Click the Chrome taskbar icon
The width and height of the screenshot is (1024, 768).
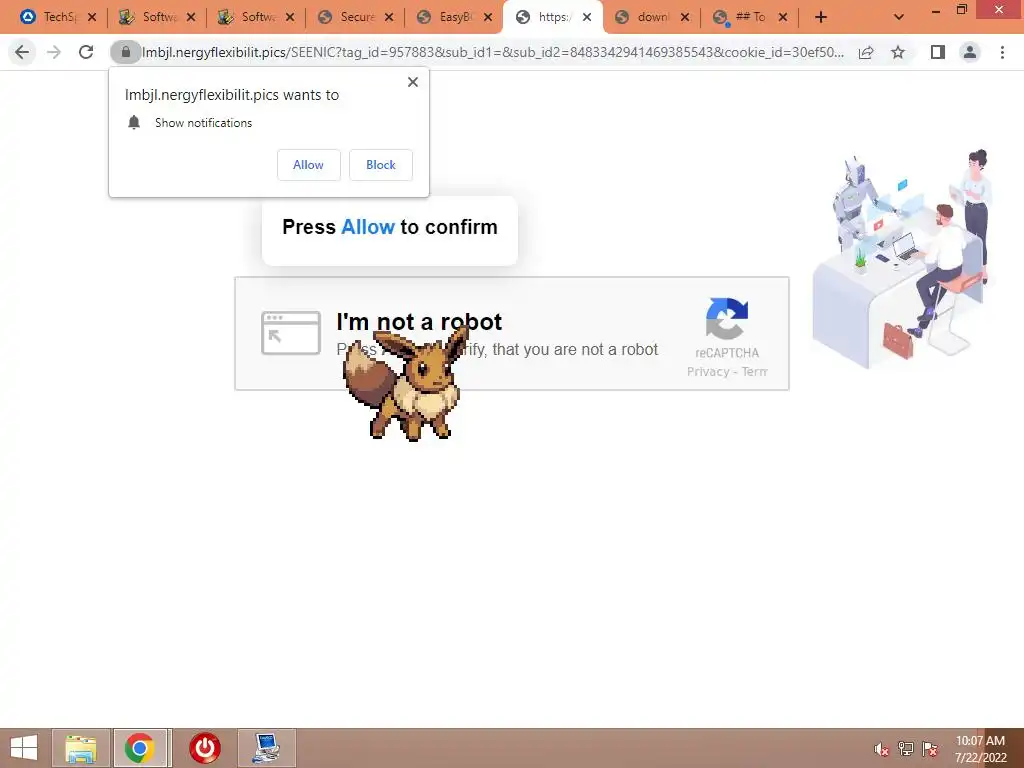140,748
